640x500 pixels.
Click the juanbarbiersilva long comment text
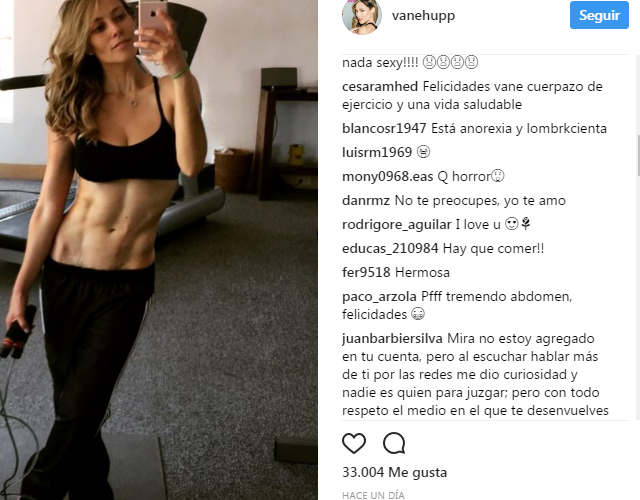click(476, 375)
